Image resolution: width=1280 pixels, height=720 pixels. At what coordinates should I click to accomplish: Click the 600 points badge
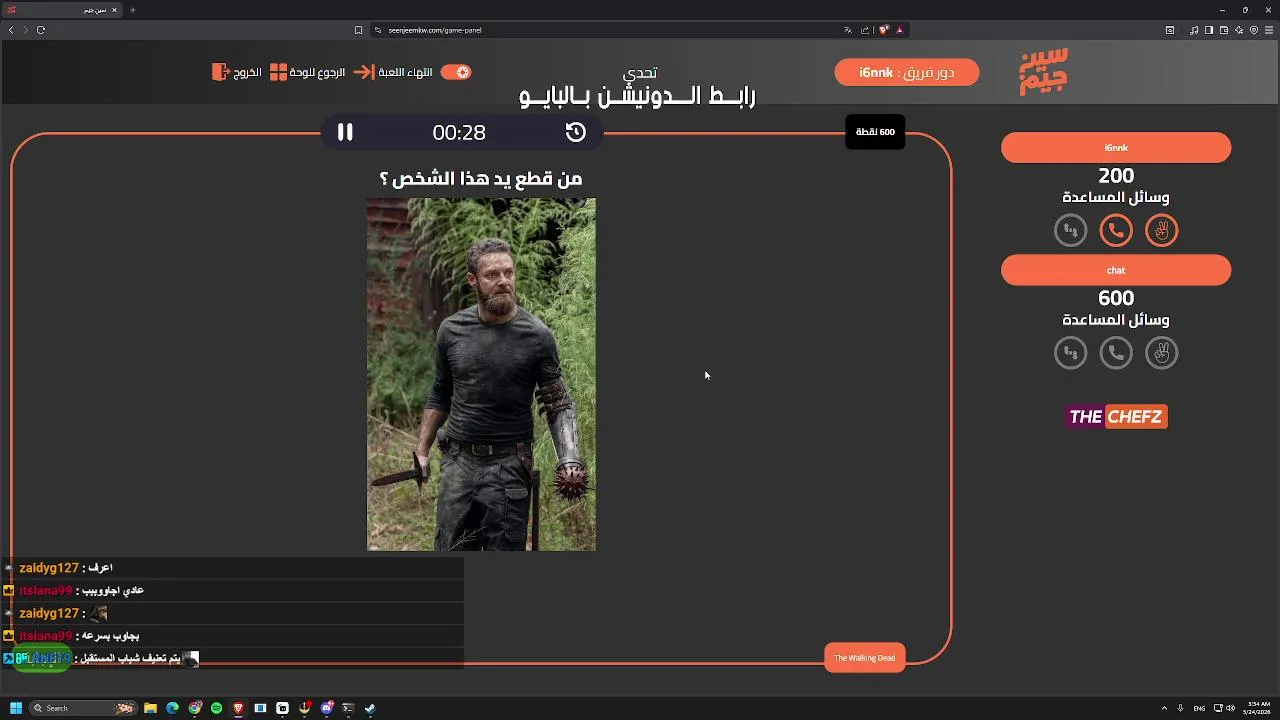click(x=875, y=132)
